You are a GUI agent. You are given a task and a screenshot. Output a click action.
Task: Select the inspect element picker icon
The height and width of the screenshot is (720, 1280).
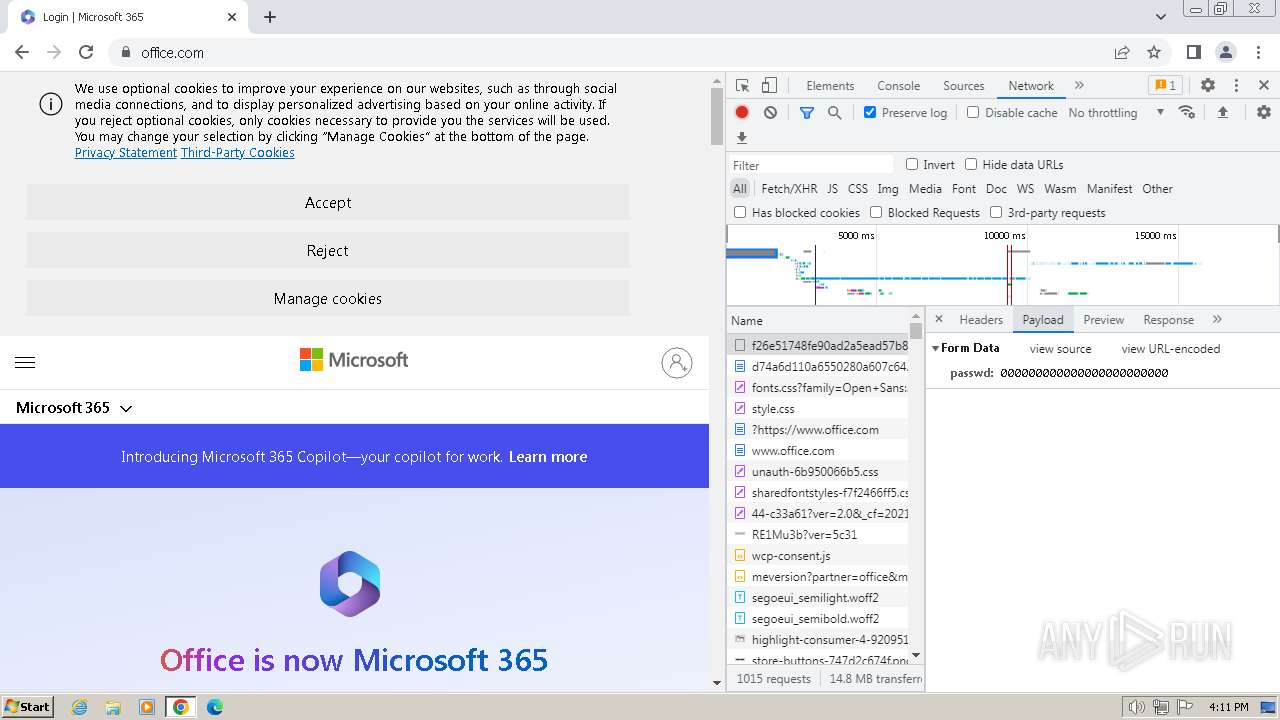742,86
